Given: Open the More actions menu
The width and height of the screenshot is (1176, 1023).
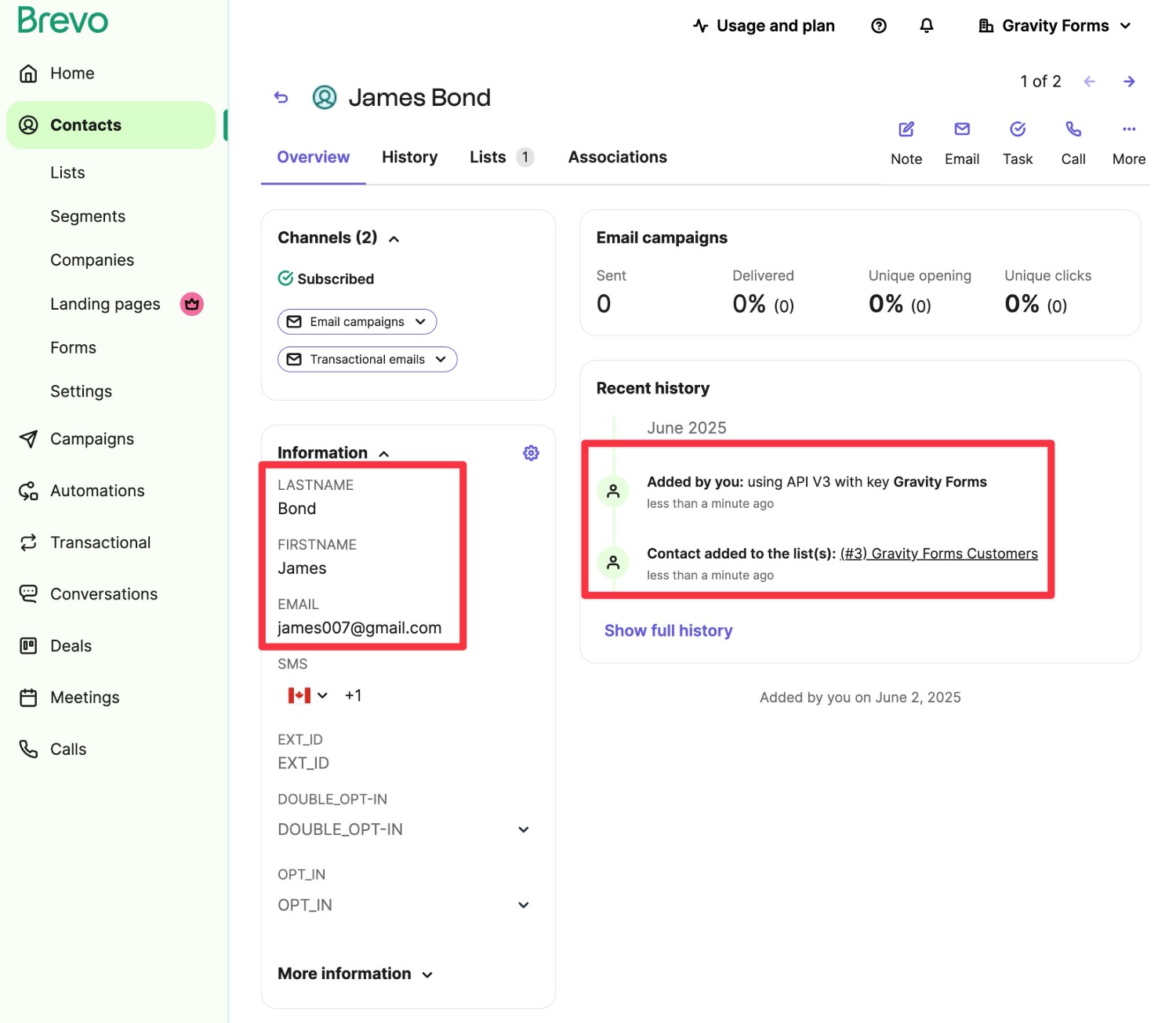Looking at the screenshot, I should pos(1129,143).
